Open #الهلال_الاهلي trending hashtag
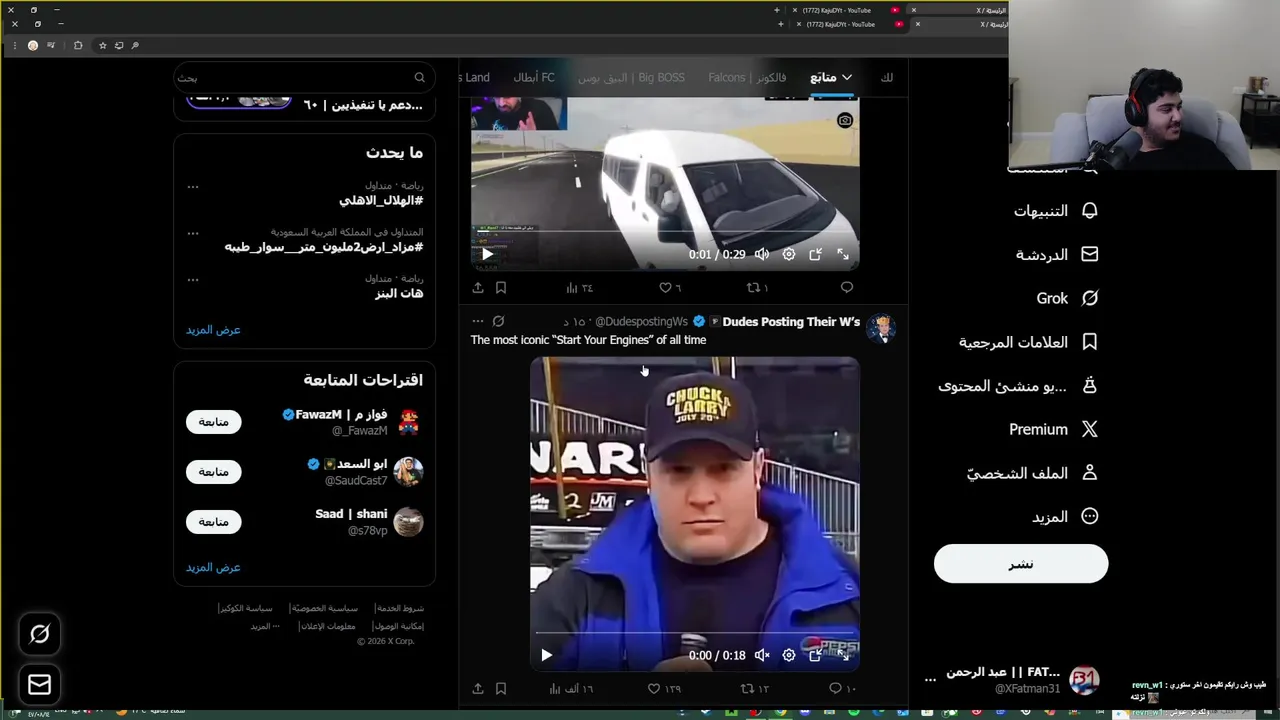This screenshot has height=720, width=1280. (x=381, y=200)
